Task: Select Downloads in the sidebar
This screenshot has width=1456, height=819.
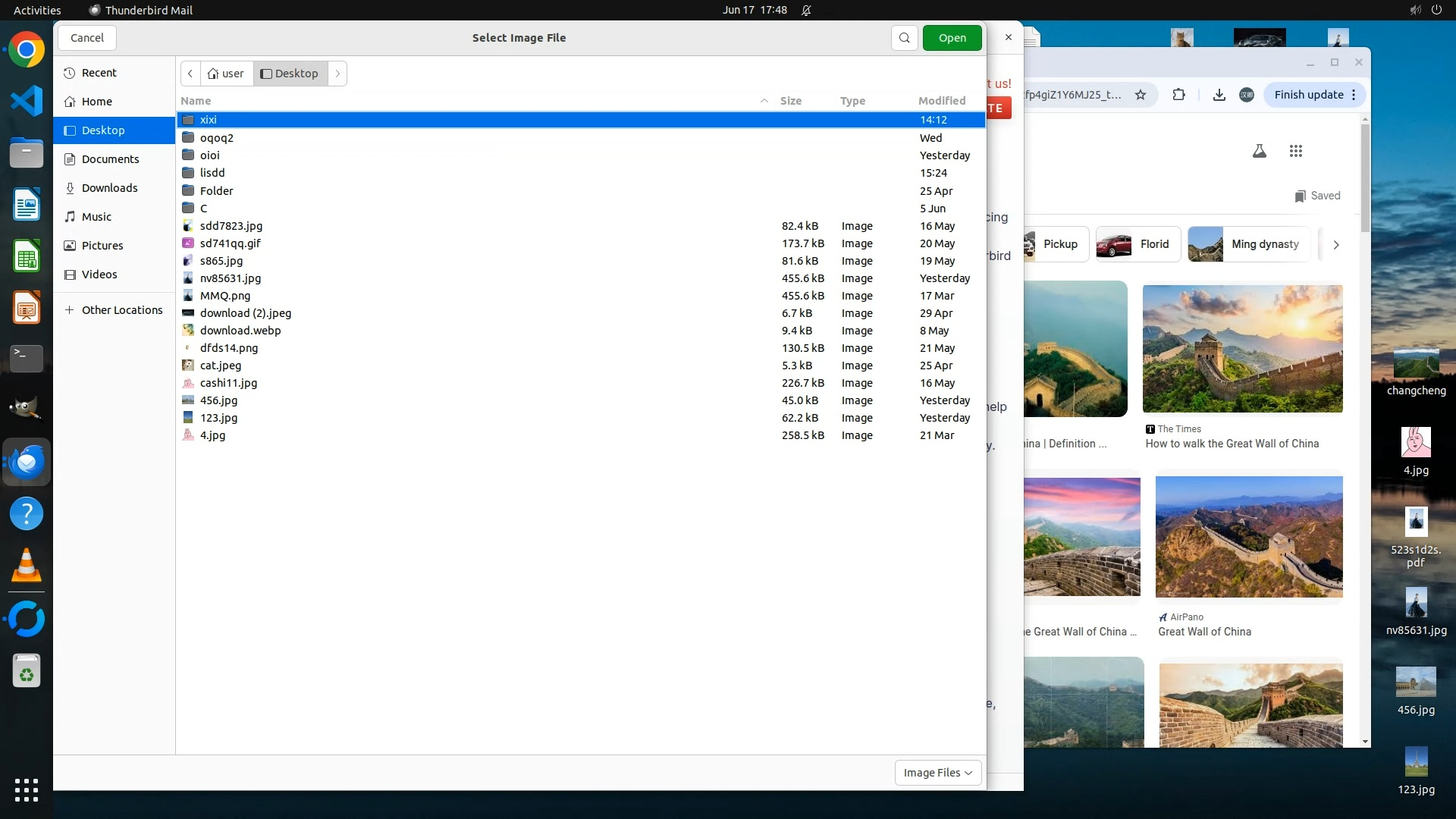Action: coord(109,188)
